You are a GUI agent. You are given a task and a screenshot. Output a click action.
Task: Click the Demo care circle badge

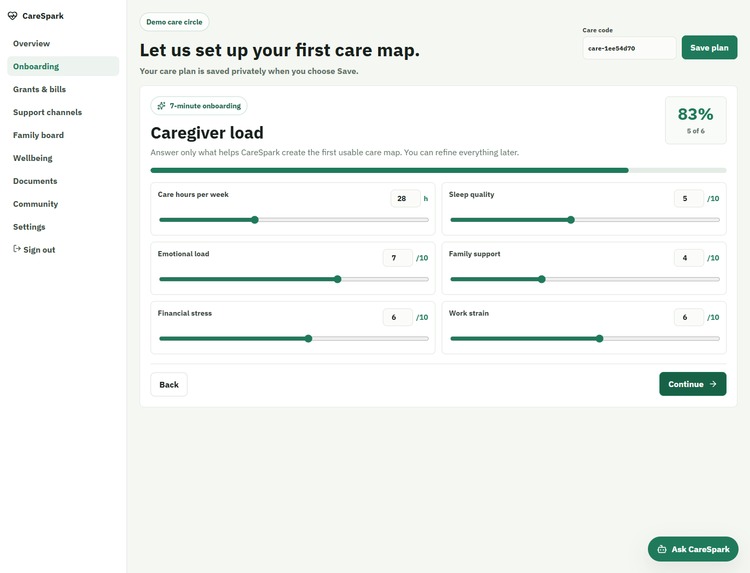pyautogui.click(x=174, y=22)
